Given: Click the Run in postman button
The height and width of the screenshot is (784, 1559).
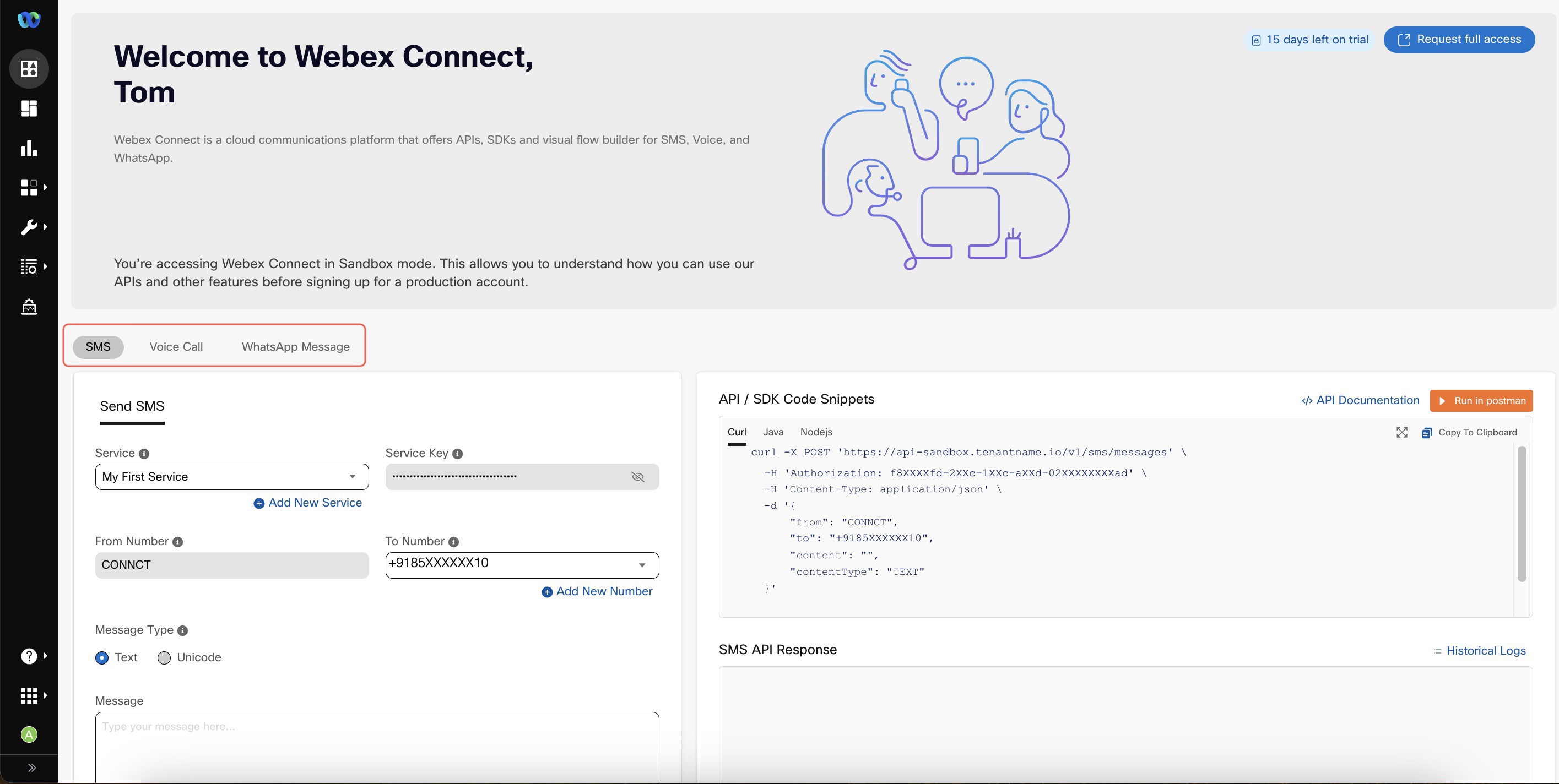Looking at the screenshot, I should coord(1481,400).
